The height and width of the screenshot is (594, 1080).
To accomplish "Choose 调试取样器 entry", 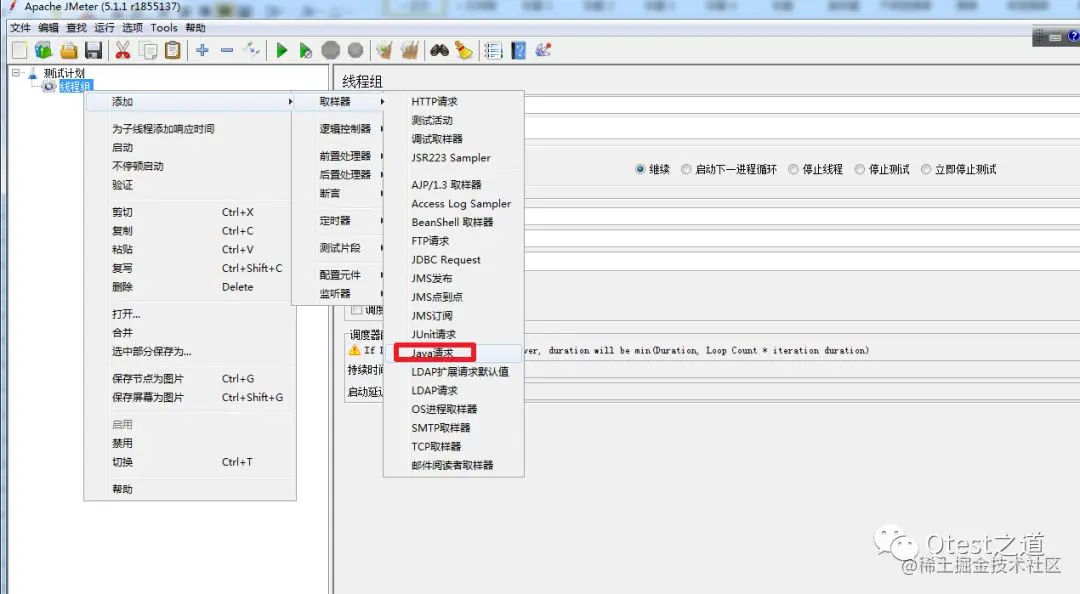I will pos(454,139).
